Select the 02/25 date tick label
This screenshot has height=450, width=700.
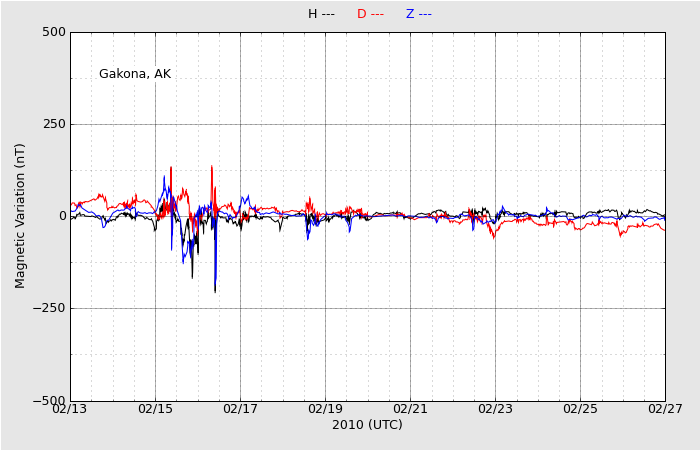coord(580,408)
